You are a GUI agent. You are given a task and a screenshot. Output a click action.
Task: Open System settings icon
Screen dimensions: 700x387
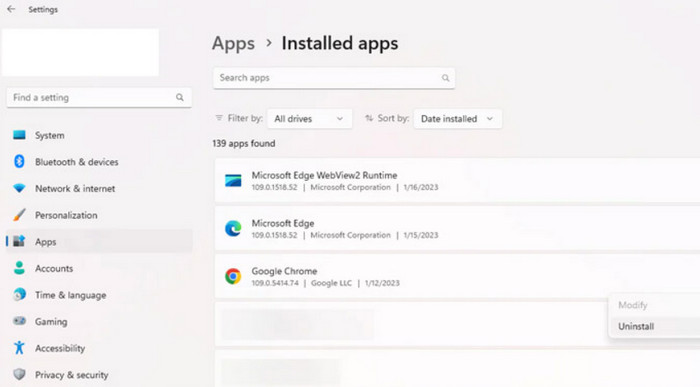(19, 135)
